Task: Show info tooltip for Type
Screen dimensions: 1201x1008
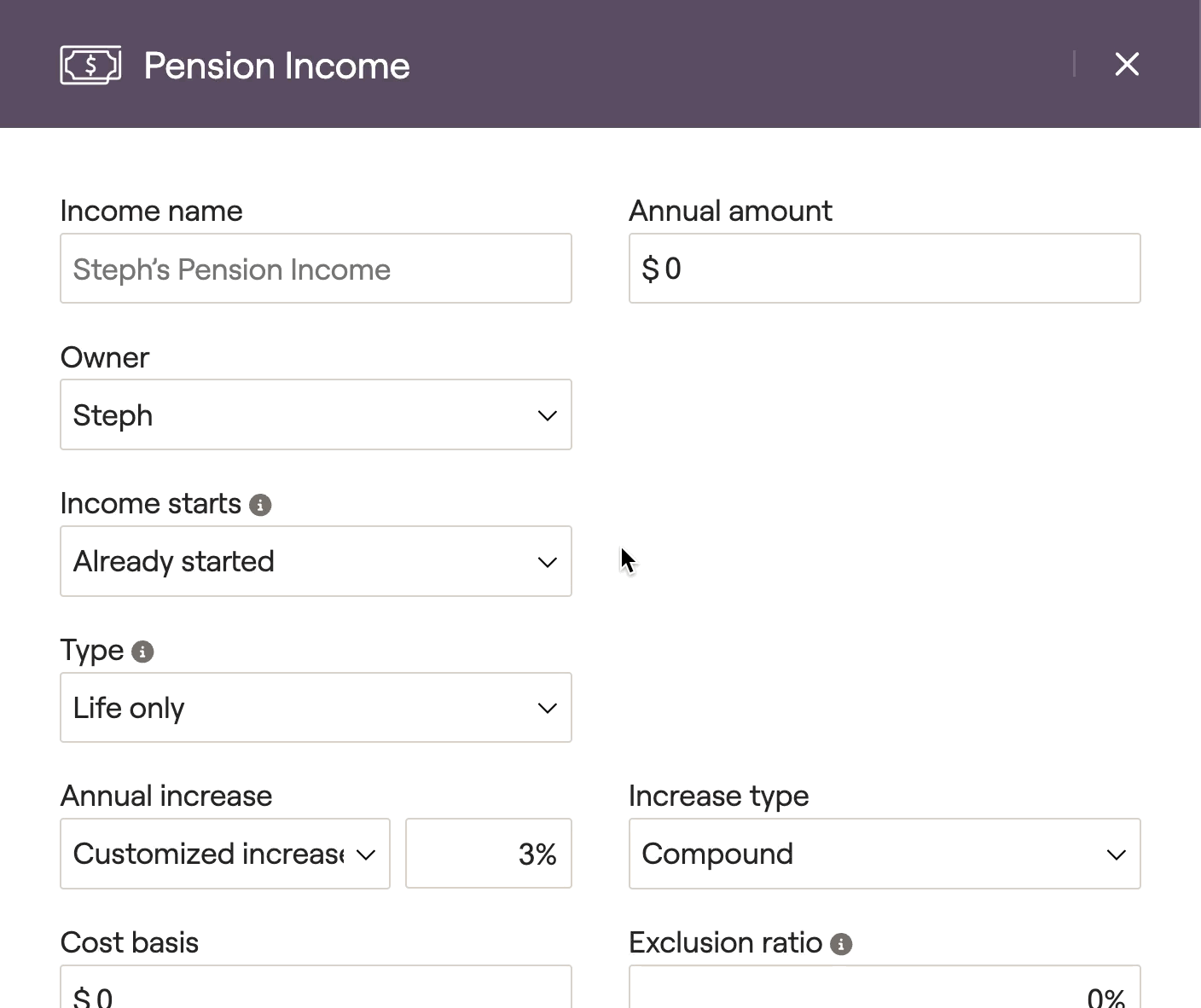Action: 142,652
